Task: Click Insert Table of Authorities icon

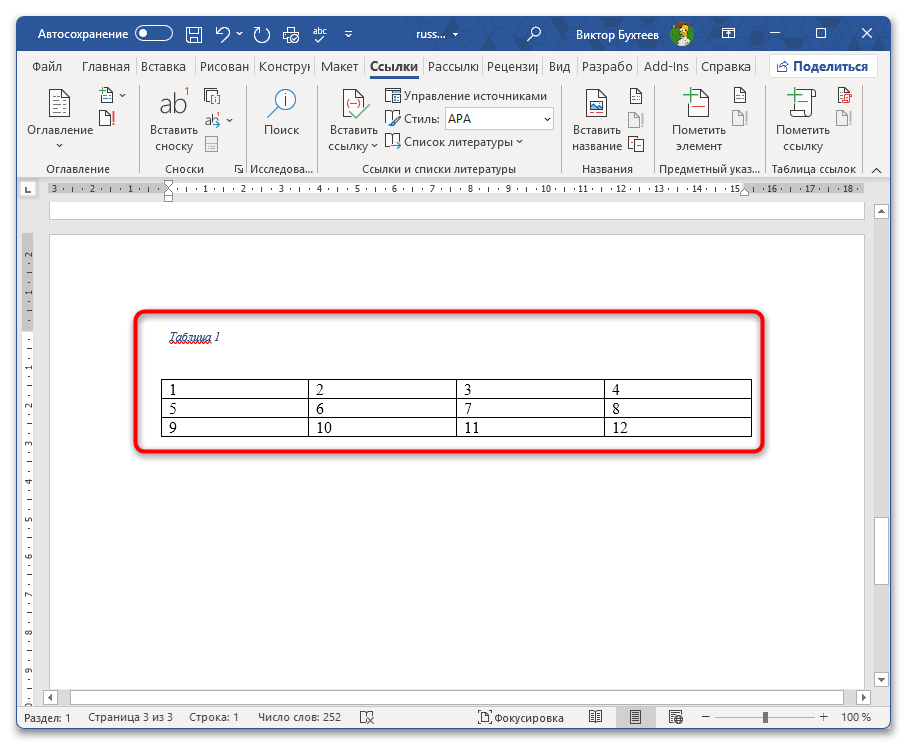Action: [x=844, y=95]
